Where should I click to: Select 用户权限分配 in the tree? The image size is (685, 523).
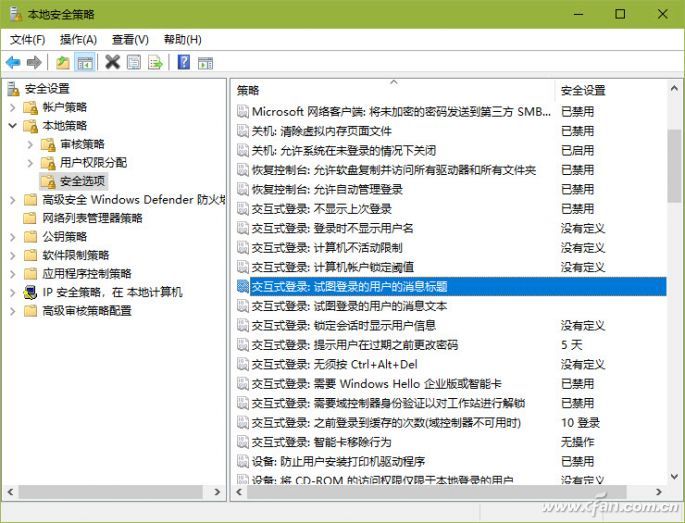(93, 163)
